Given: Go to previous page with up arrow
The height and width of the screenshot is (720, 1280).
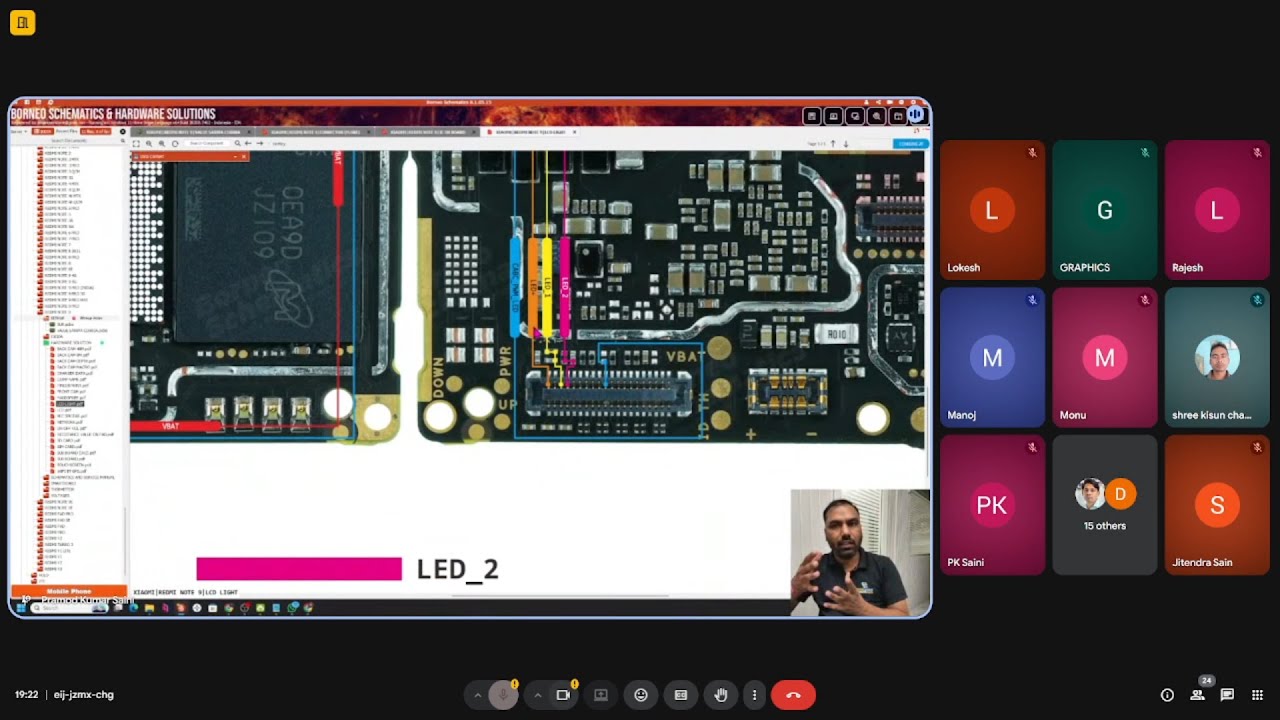Looking at the screenshot, I should coord(833,144).
